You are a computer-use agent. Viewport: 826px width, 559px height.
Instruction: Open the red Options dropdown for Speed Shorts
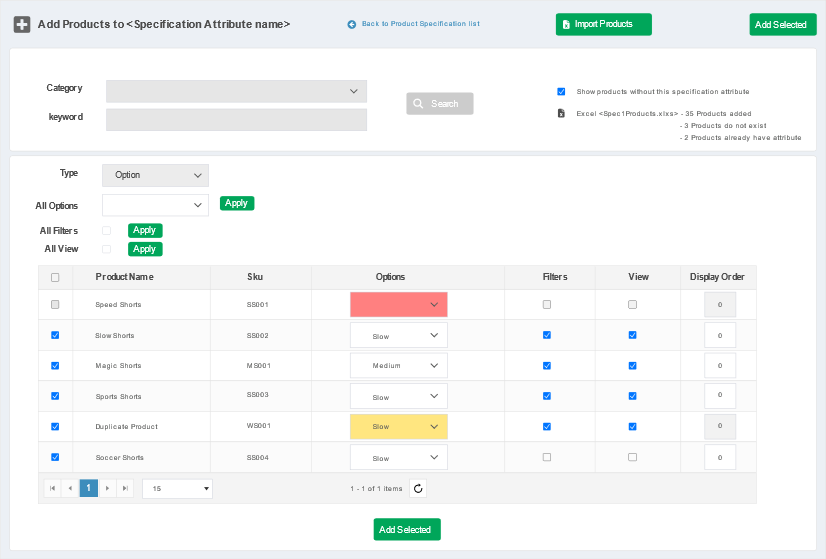click(398, 305)
